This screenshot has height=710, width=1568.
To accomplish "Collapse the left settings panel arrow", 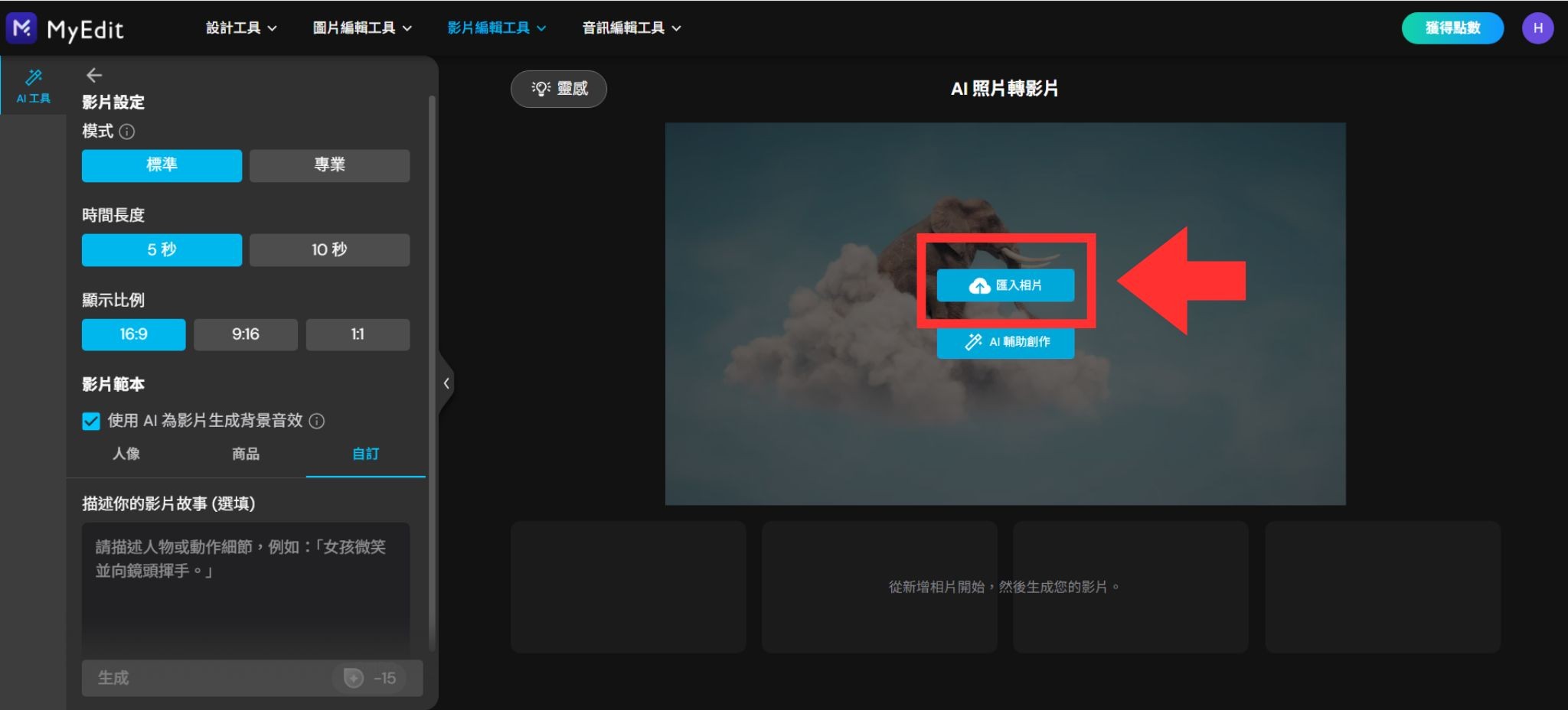I will click(446, 383).
